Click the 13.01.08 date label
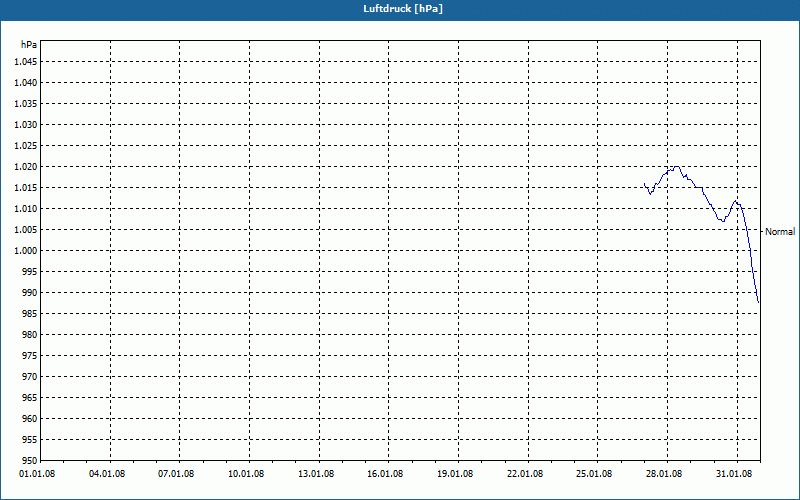This screenshot has height=500, width=800. (x=316, y=473)
